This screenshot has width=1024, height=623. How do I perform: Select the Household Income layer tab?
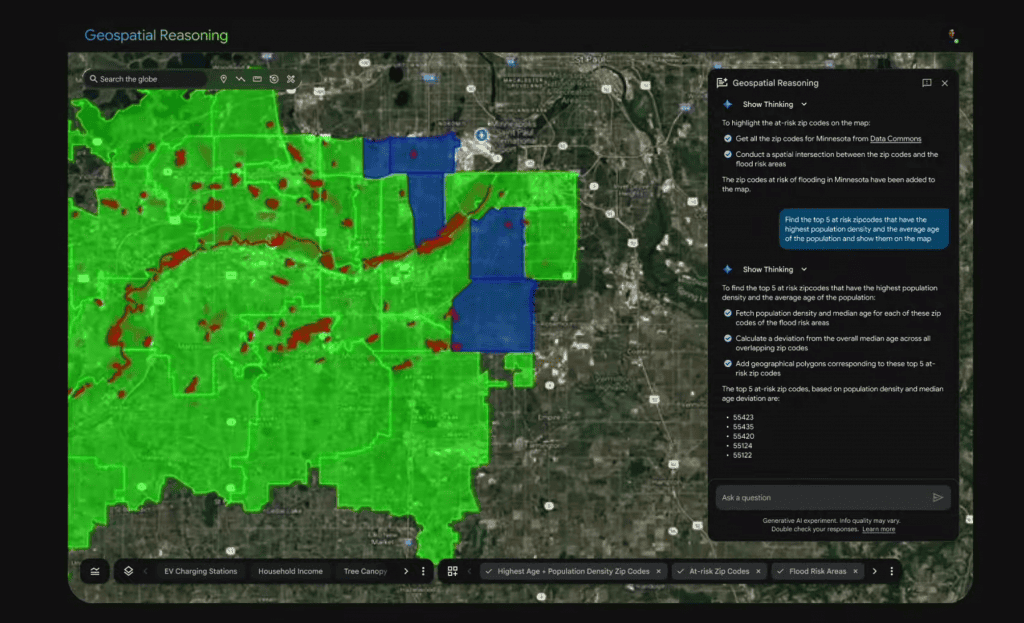pyautogui.click(x=290, y=571)
